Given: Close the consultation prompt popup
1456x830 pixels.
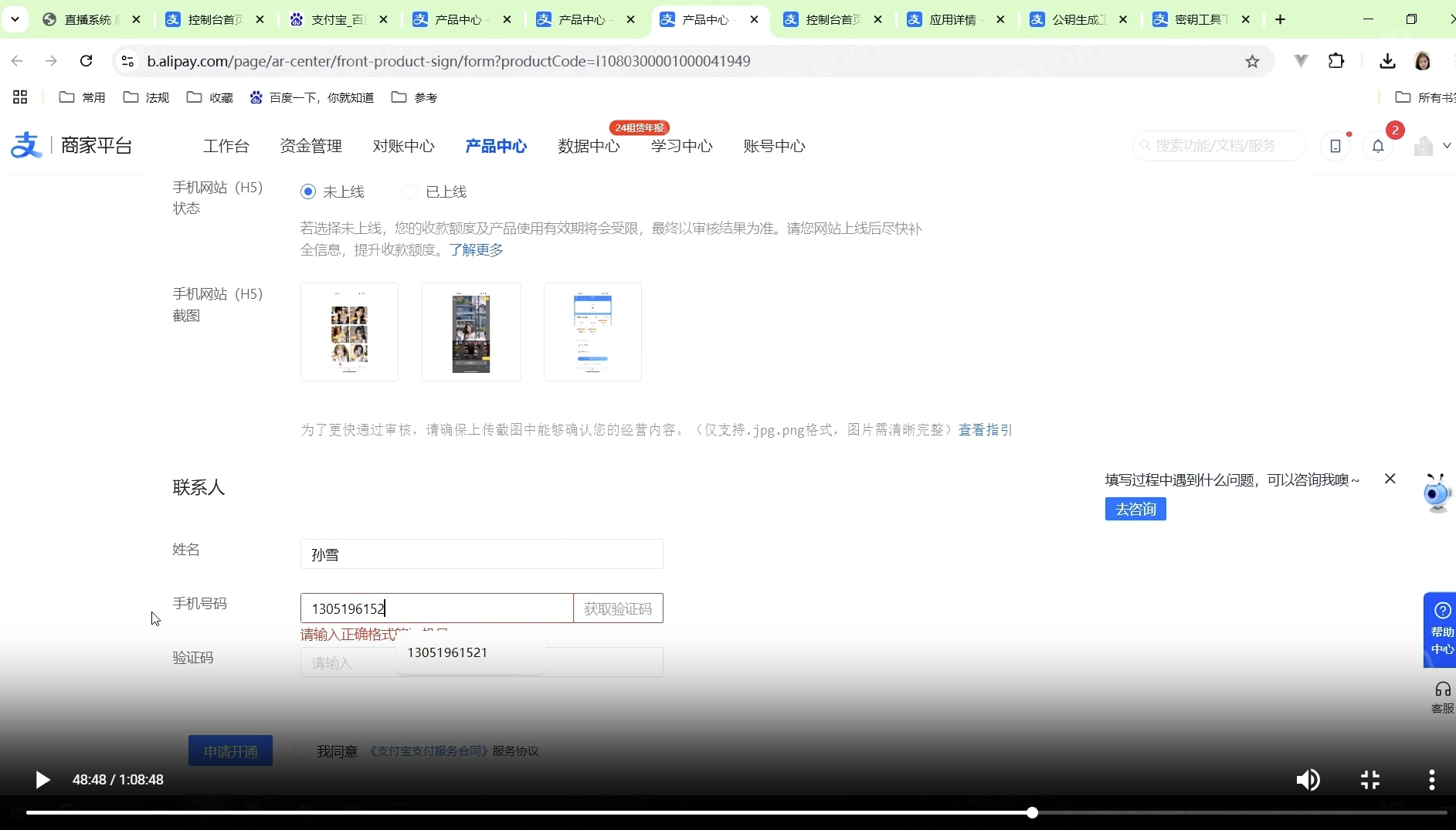Looking at the screenshot, I should 1390,479.
